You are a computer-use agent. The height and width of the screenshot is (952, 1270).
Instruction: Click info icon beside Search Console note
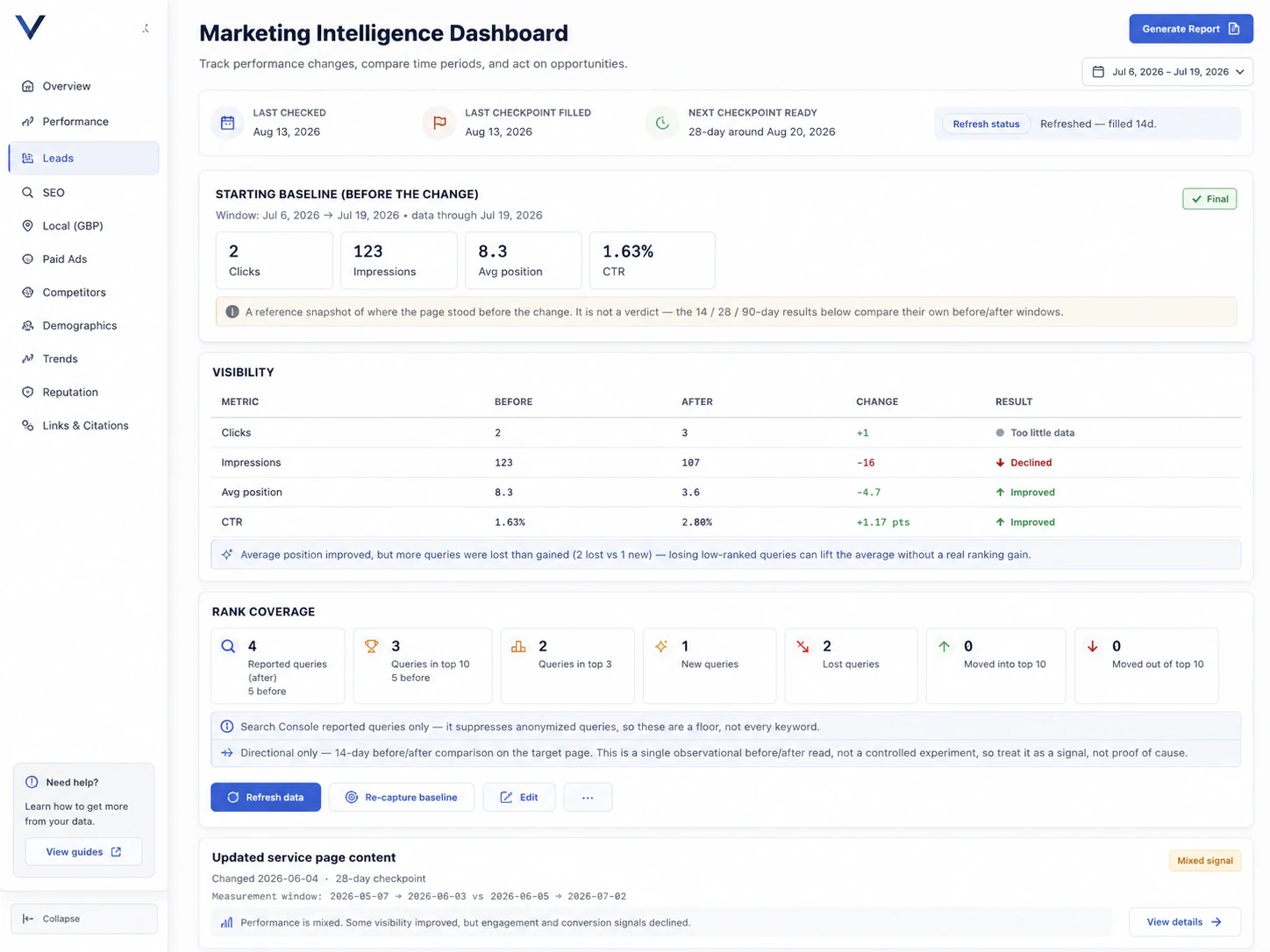pos(227,727)
